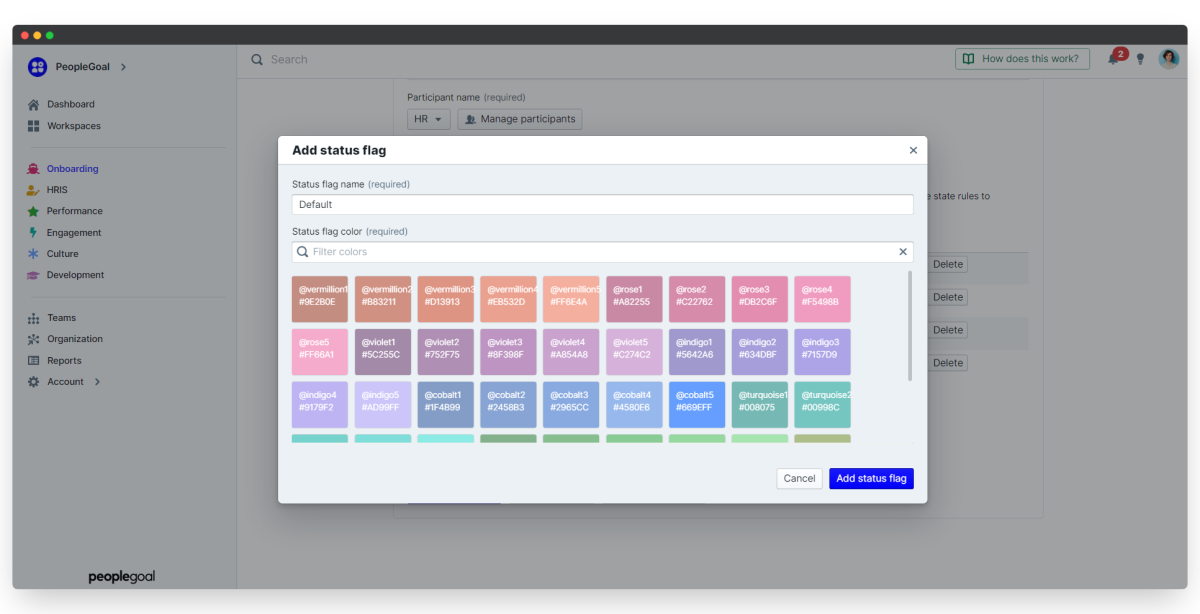This screenshot has width=1200, height=614.
Task: Expand the Account submenu arrow
Action: [x=97, y=382]
